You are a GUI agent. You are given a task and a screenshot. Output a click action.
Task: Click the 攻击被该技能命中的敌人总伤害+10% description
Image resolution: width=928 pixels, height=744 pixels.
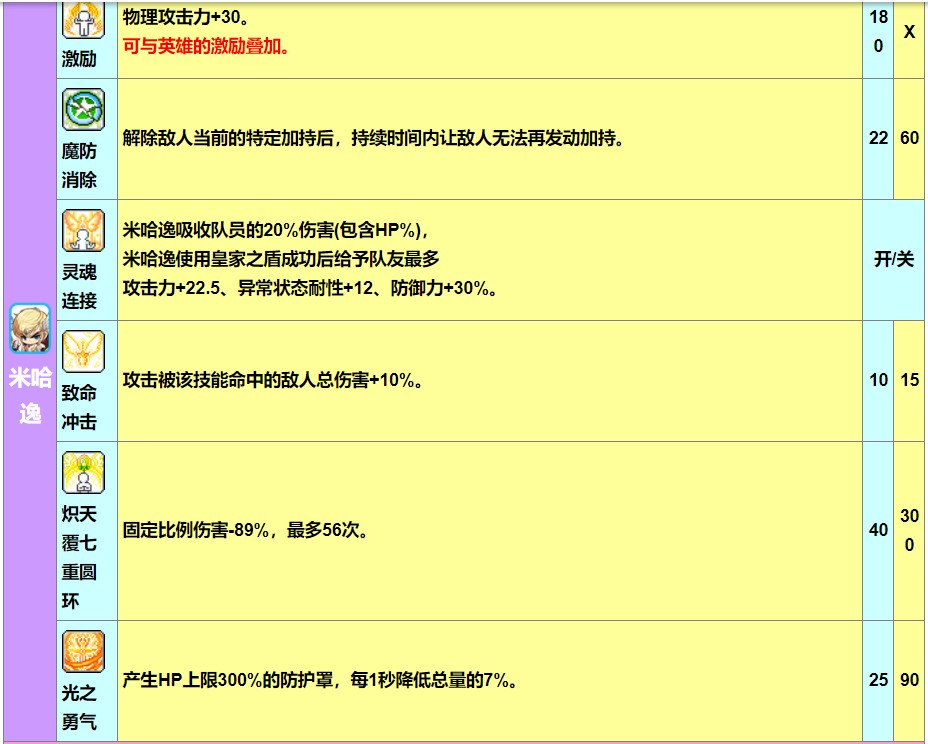click(272, 380)
